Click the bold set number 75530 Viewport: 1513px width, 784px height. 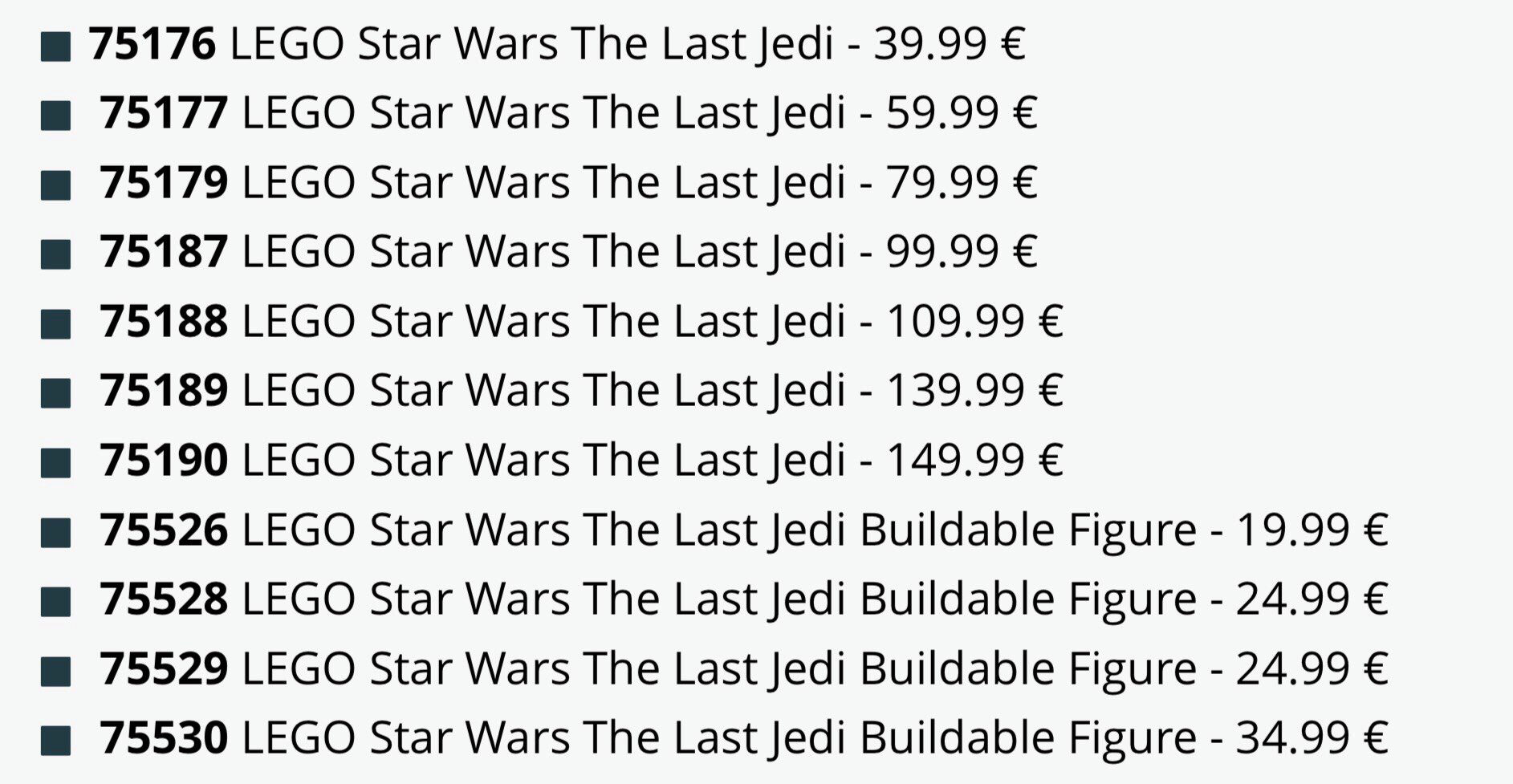[x=164, y=737]
